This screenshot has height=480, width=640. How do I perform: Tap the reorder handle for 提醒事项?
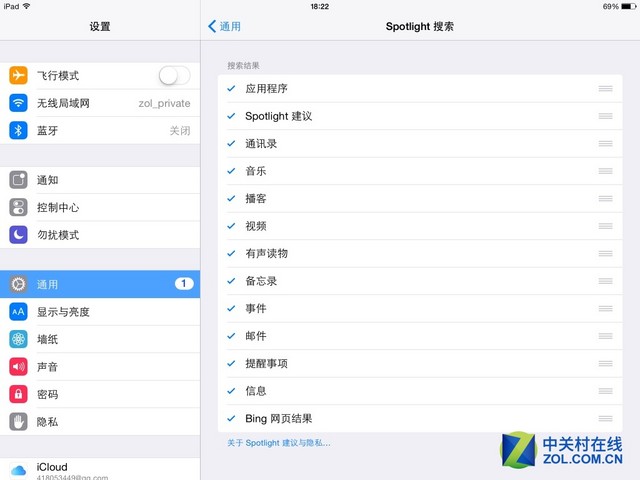[605, 363]
